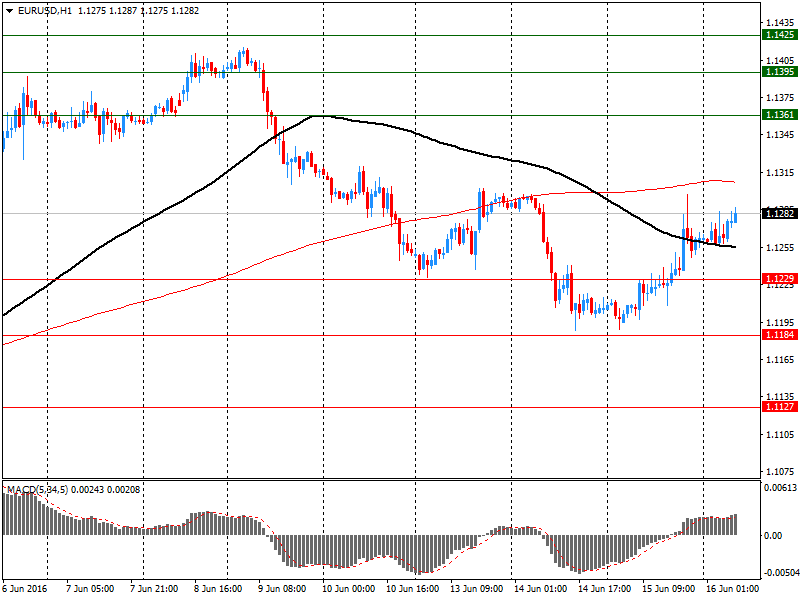Select the 13 Jun 09:00 time axis label
This screenshot has height=600, width=800.
477,589
